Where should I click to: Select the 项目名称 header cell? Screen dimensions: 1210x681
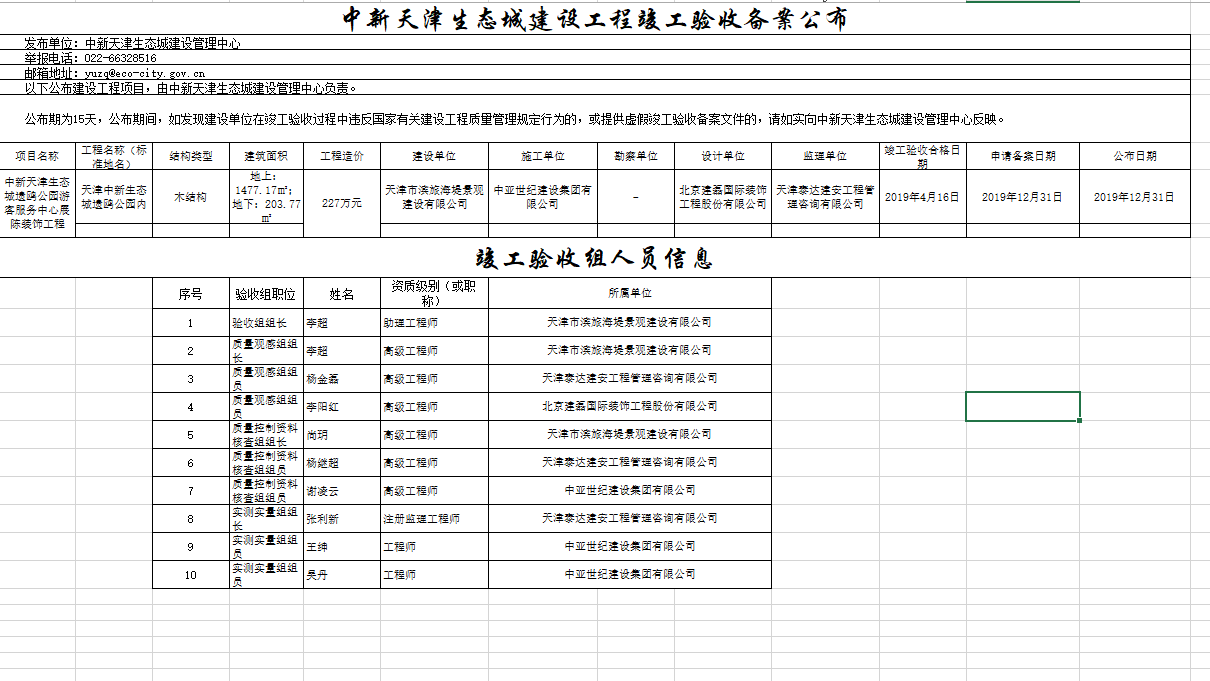(38, 156)
